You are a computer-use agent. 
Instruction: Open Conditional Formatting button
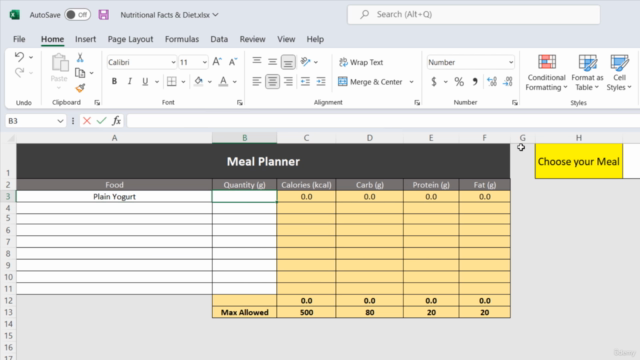tap(546, 73)
